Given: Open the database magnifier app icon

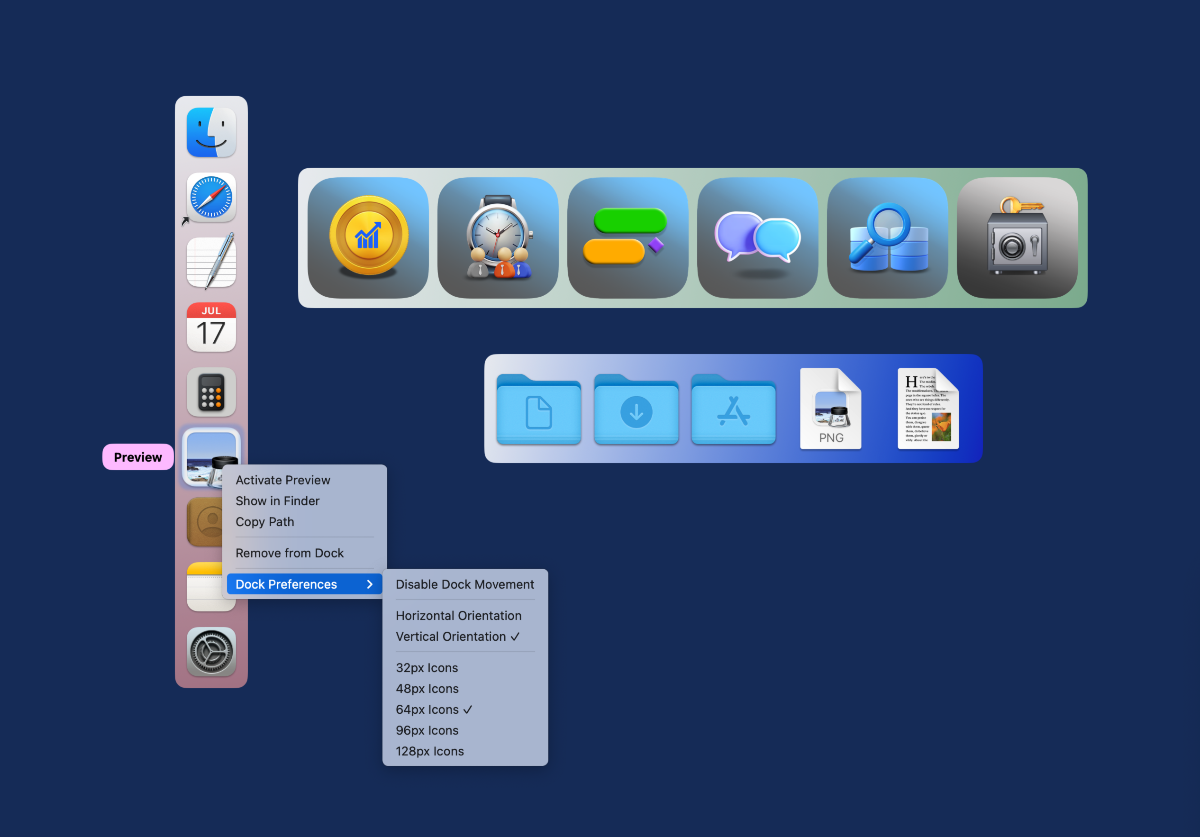Looking at the screenshot, I should pyautogui.click(x=887, y=238).
